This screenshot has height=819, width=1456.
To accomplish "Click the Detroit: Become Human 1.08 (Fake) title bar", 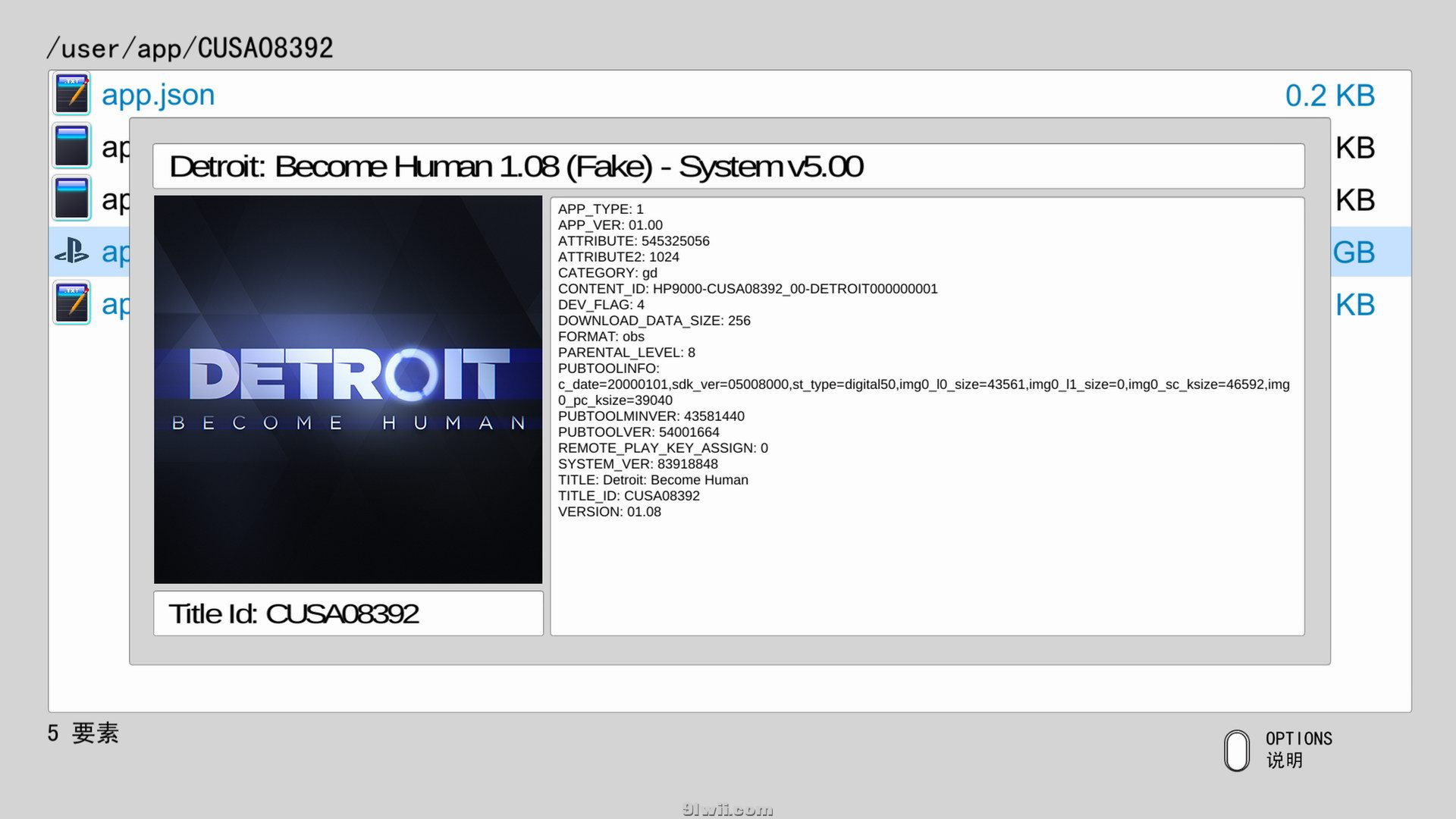I will pyautogui.click(x=729, y=166).
